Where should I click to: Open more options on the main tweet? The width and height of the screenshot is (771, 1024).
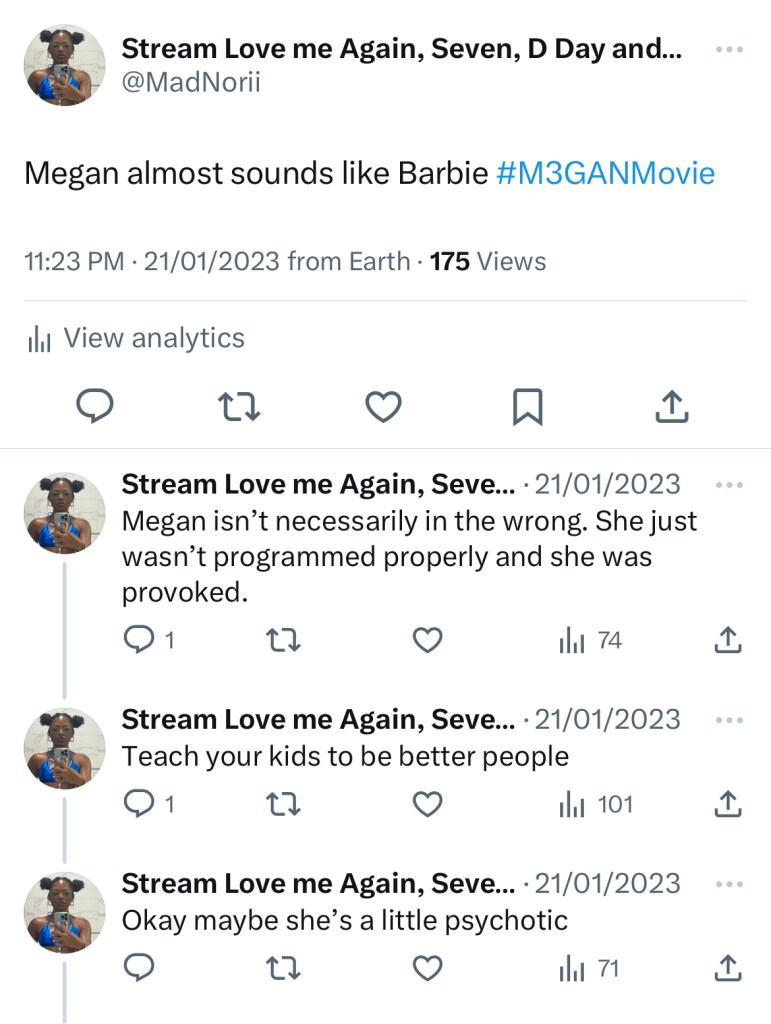(x=730, y=50)
